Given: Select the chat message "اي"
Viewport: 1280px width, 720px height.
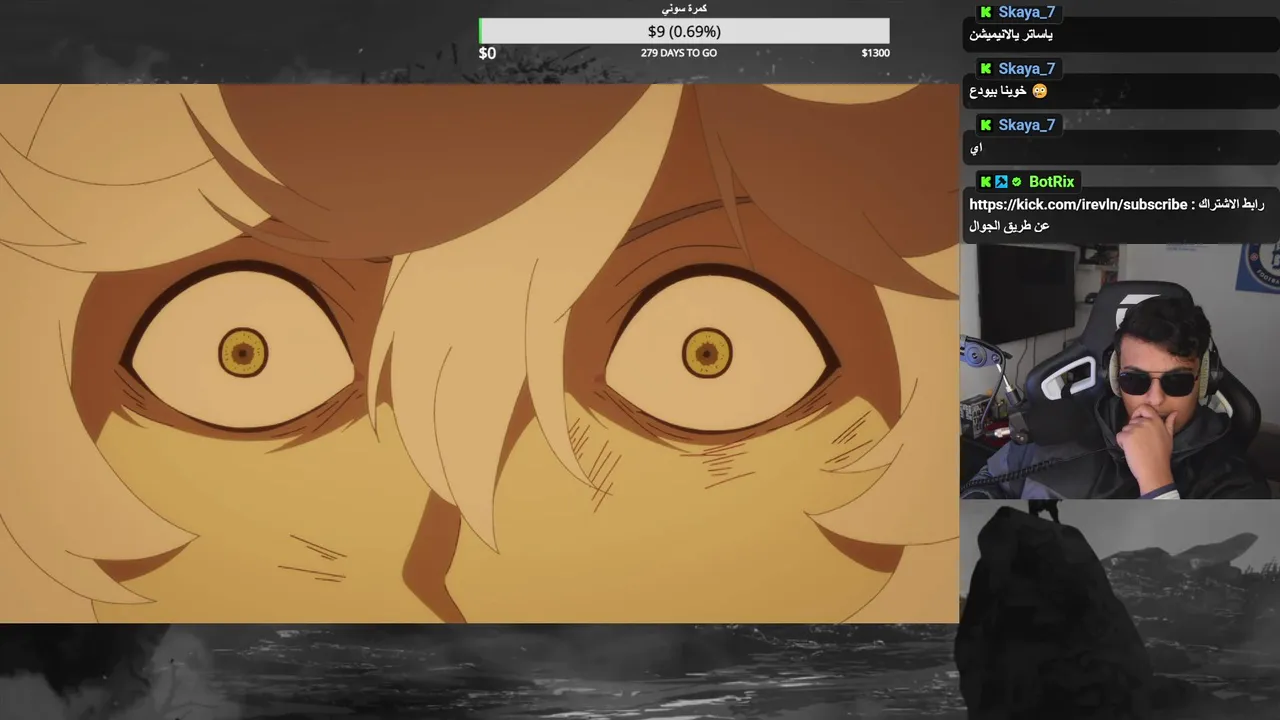Looking at the screenshot, I should [x=976, y=148].
